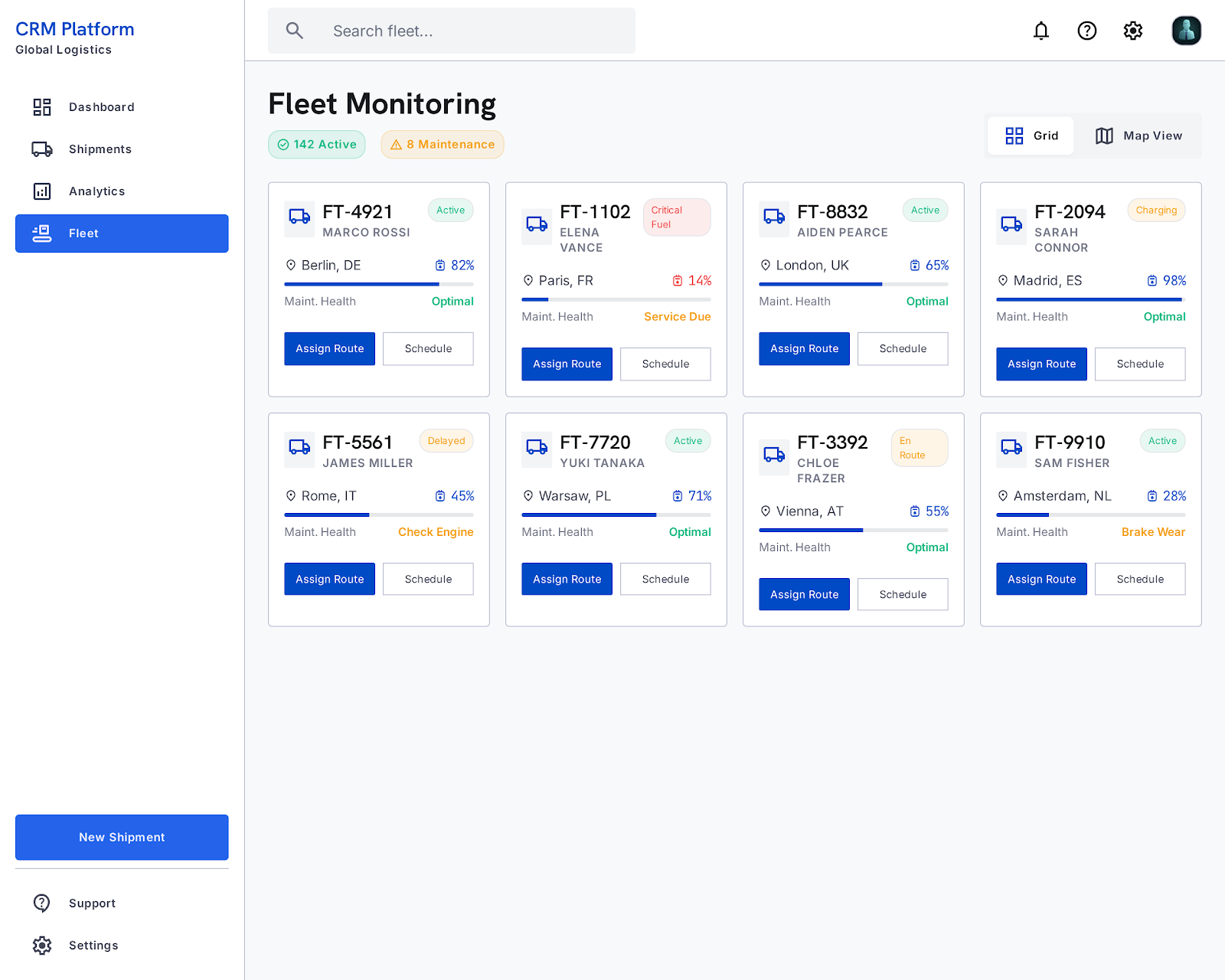The width and height of the screenshot is (1225, 980).
Task: Click the fuel icon beside 14%
Action: coord(678,280)
